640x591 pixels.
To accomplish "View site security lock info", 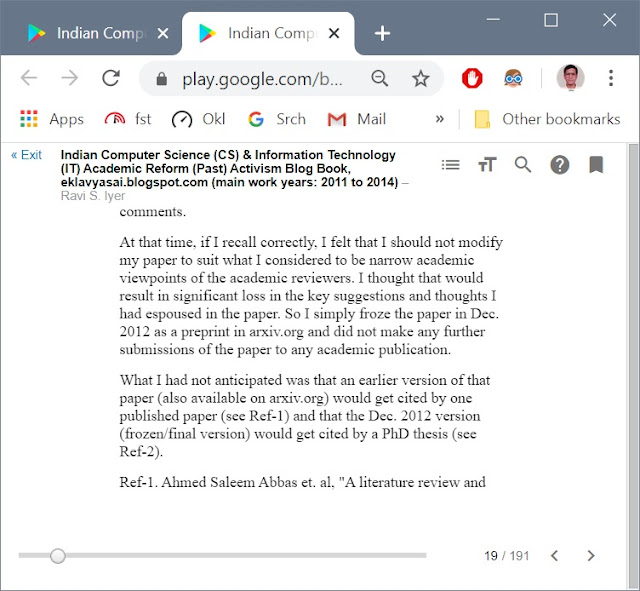I will coord(162,78).
